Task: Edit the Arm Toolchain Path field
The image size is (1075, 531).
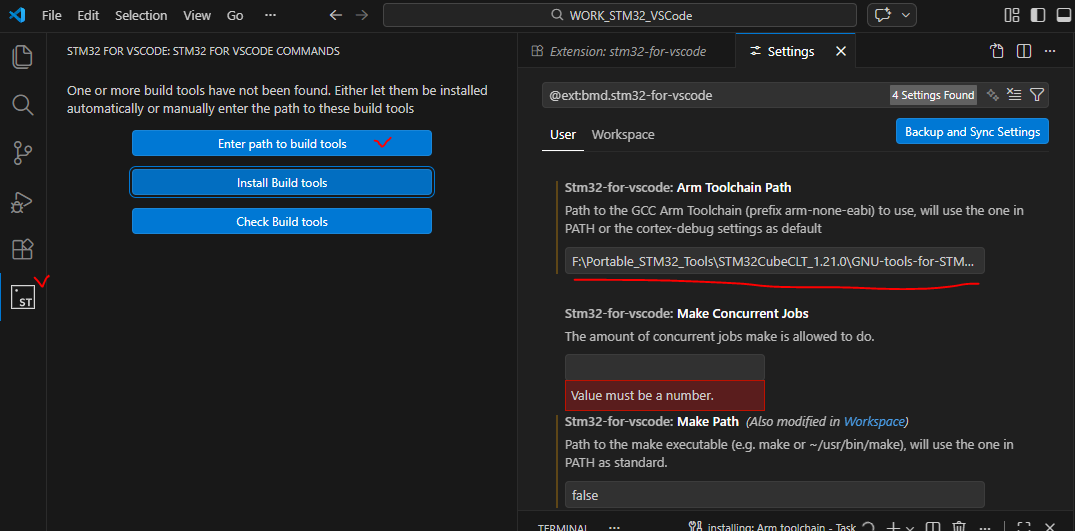Action: click(x=775, y=261)
